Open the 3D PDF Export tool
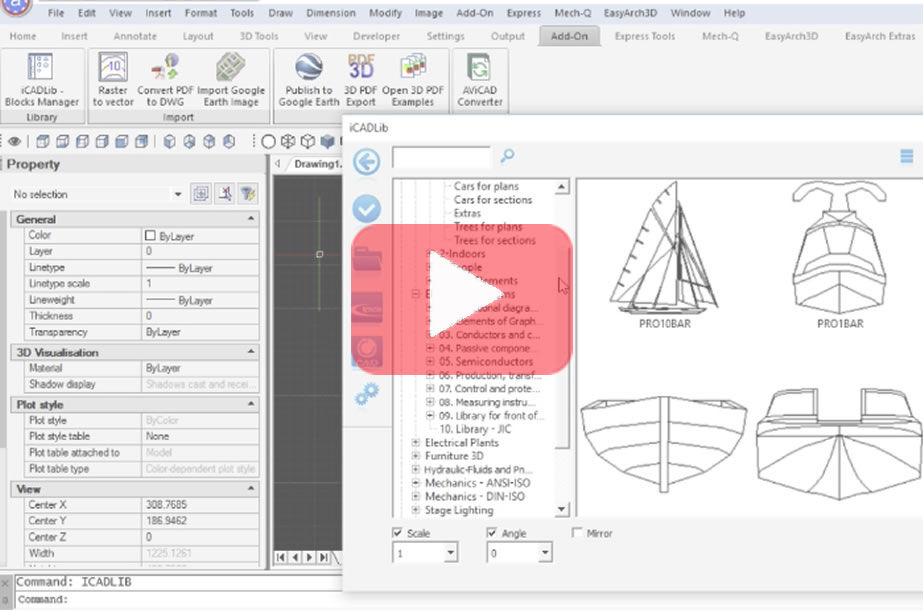The height and width of the screenshot is (611, 923). point(360,80)
